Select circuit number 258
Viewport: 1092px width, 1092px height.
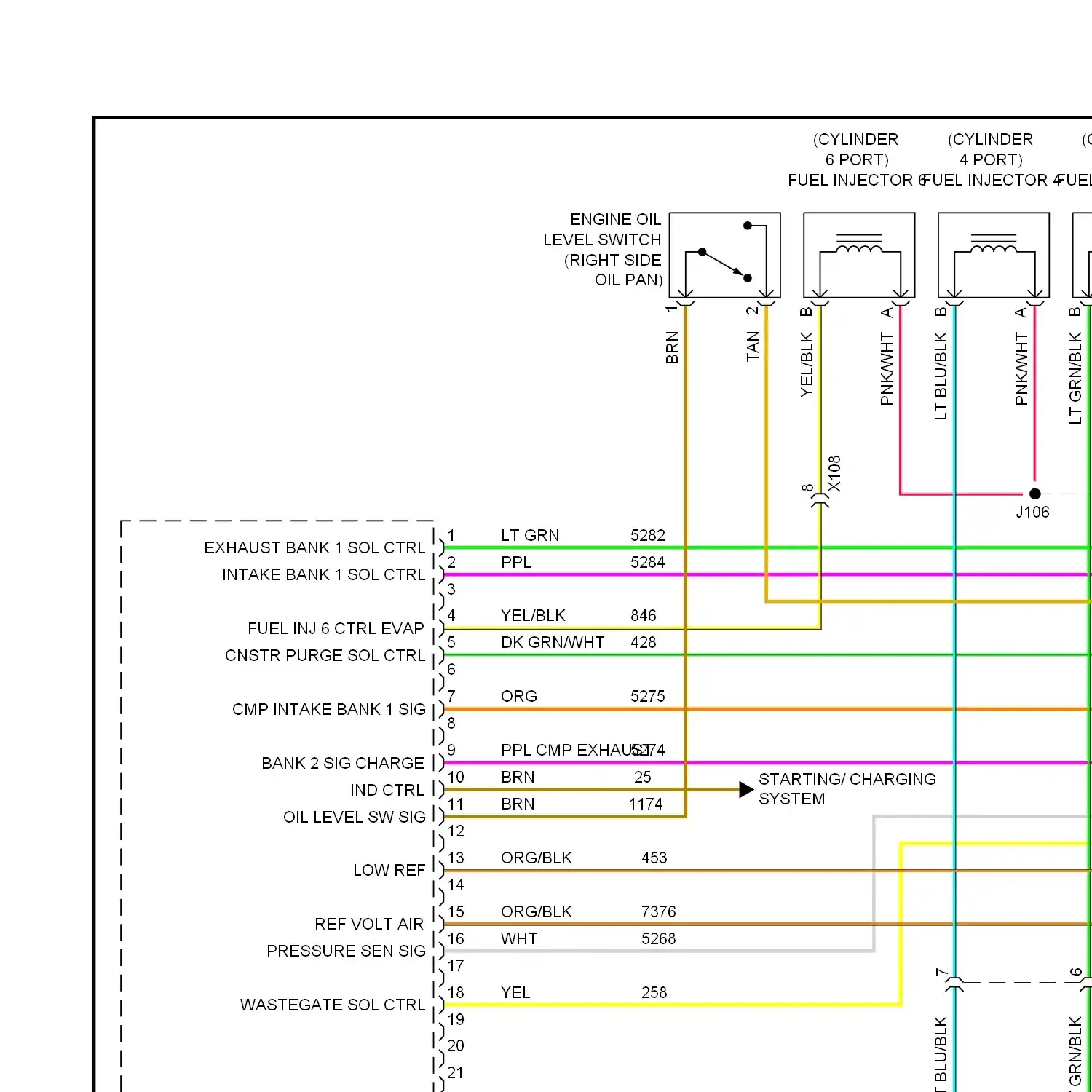click(x=654, y=992)
